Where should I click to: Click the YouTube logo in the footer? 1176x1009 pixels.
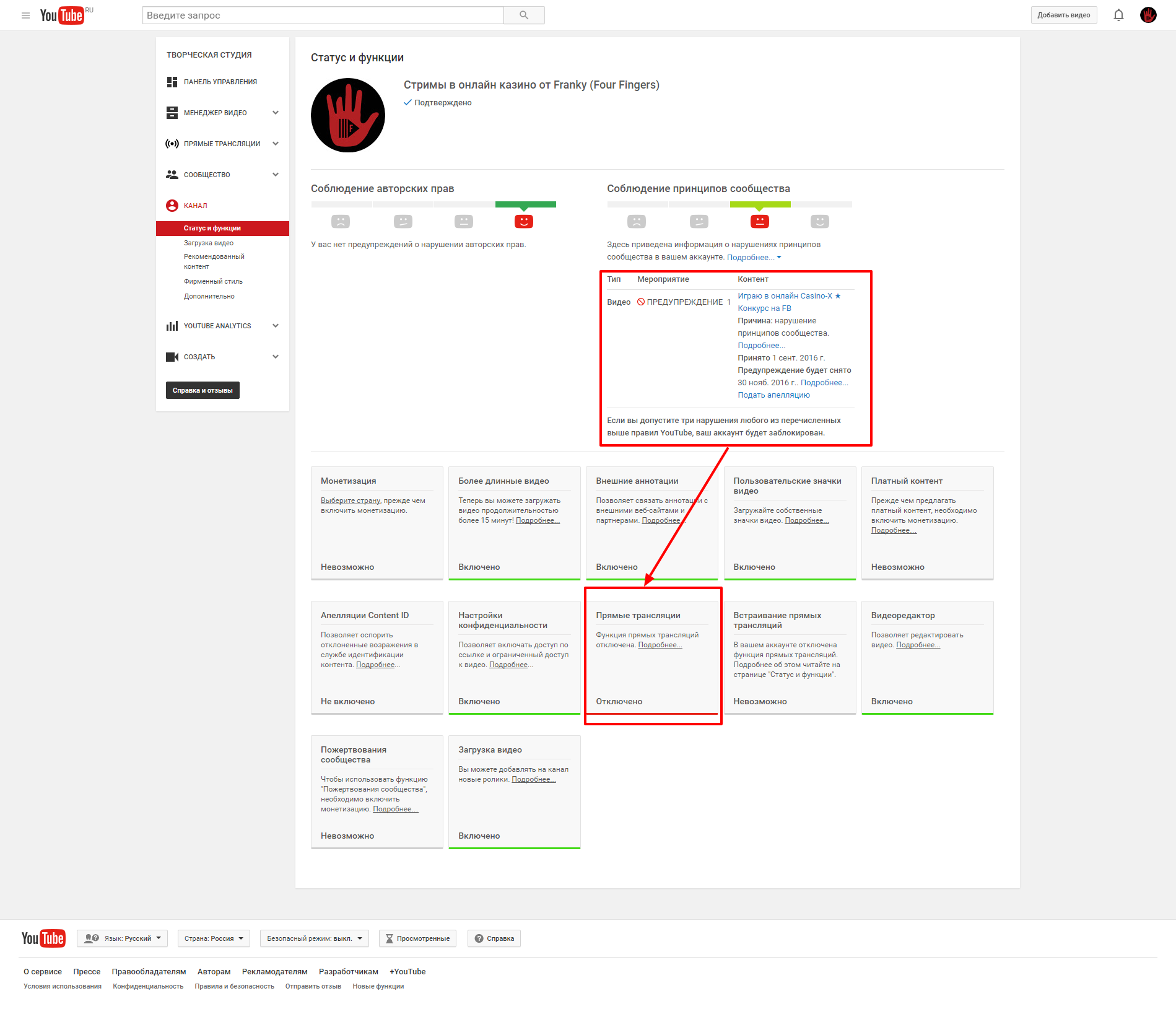(x=43, y=938)
